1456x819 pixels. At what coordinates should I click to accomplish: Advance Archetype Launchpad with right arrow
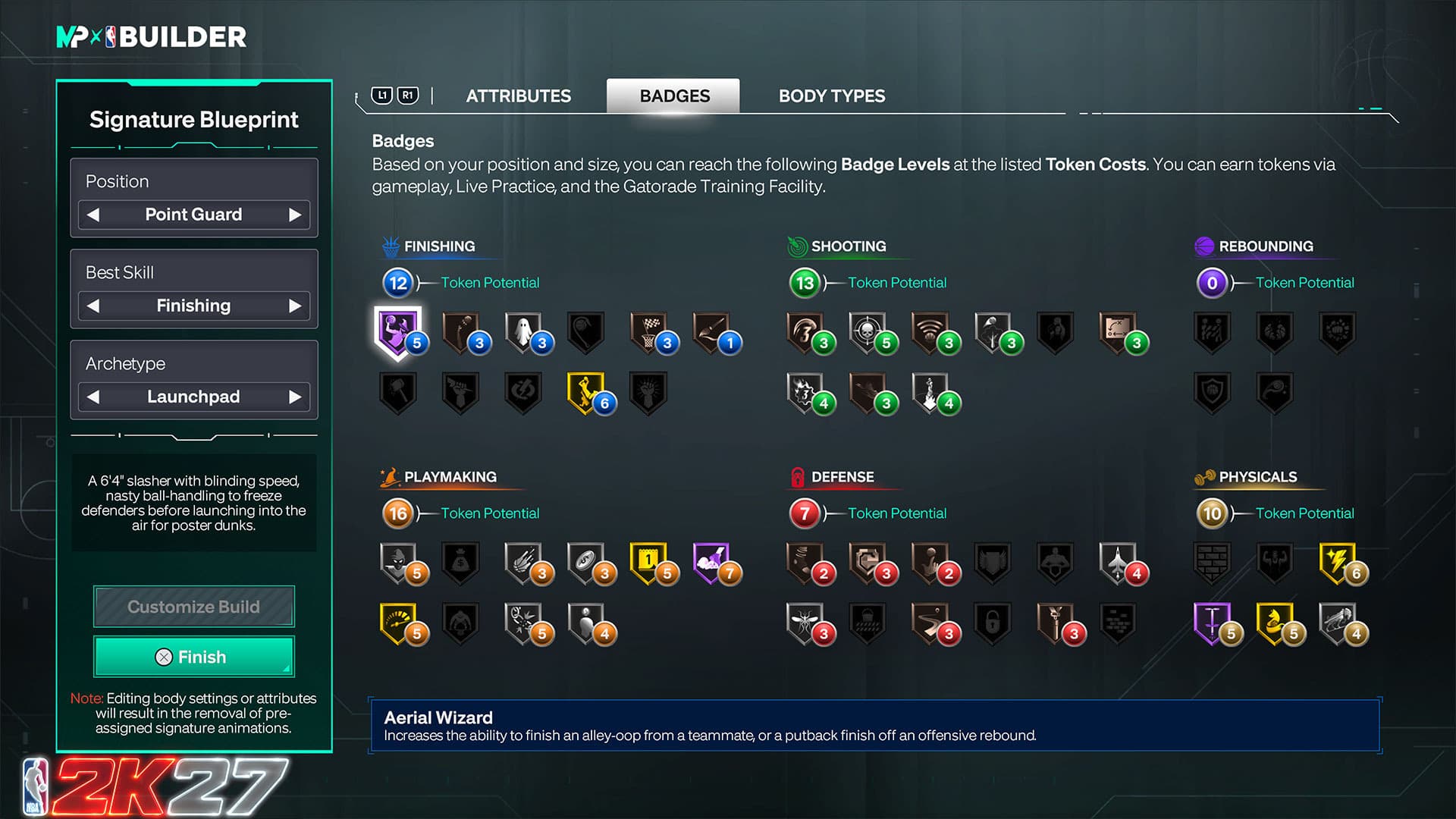[295, 397]
